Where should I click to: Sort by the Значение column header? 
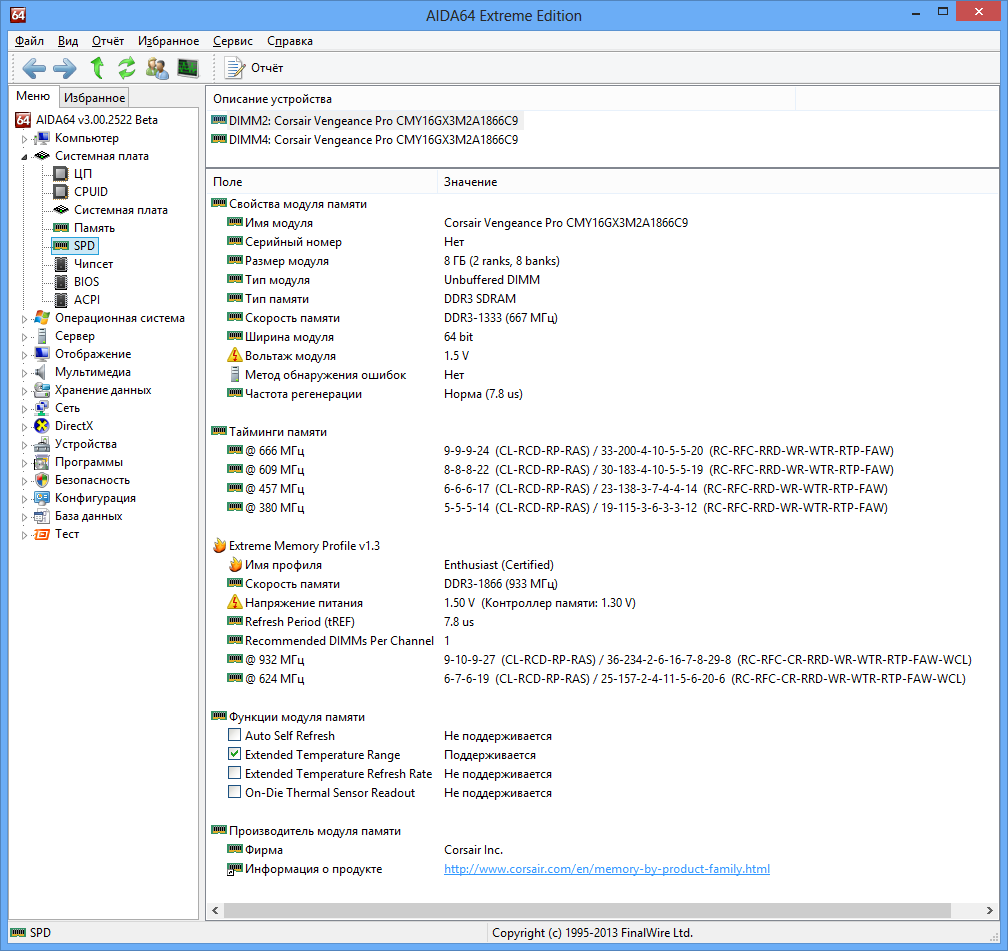pyautogui.click(x=717, y=182)
